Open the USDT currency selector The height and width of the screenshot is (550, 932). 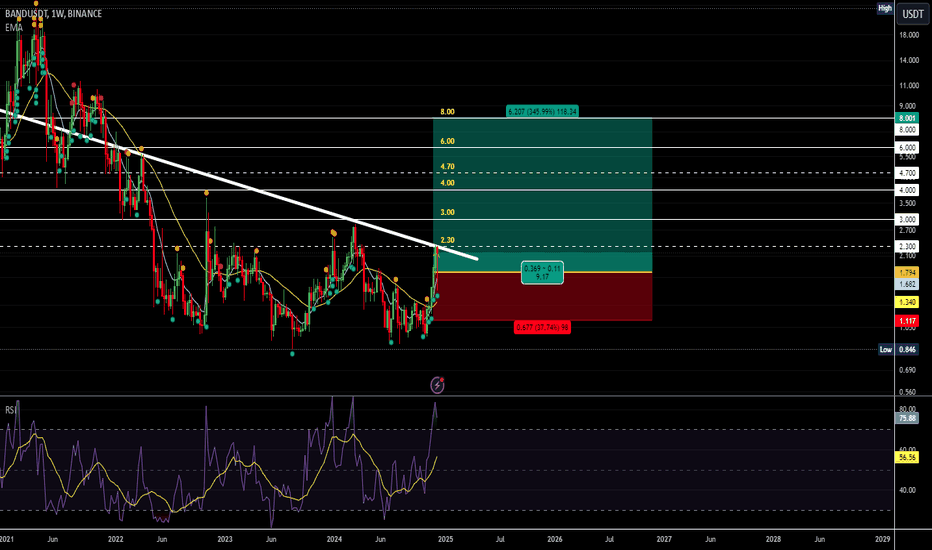912,14
